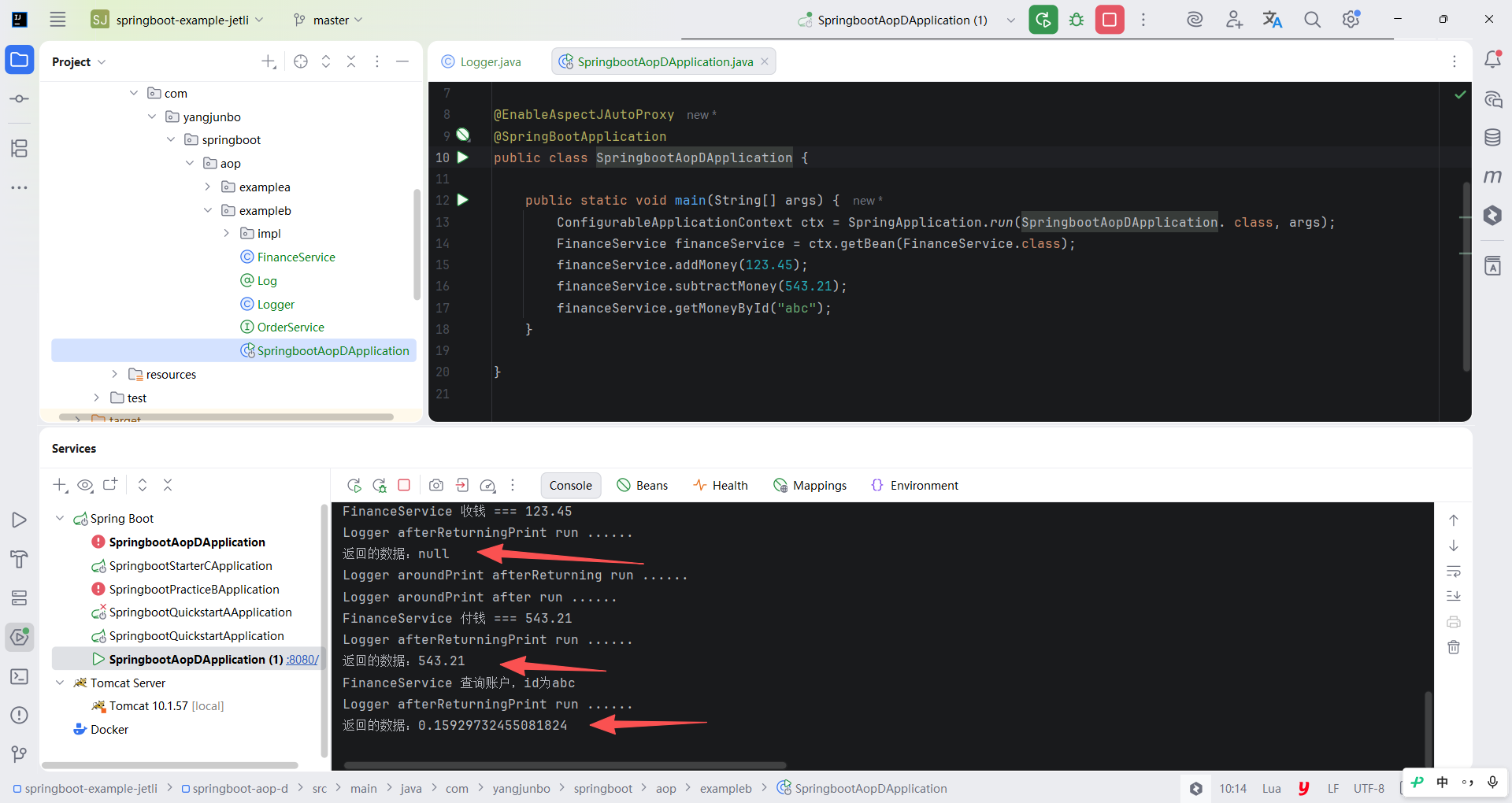Open the Database tool window
The image size is (1512, 803).
click(x=1492, y=138)
